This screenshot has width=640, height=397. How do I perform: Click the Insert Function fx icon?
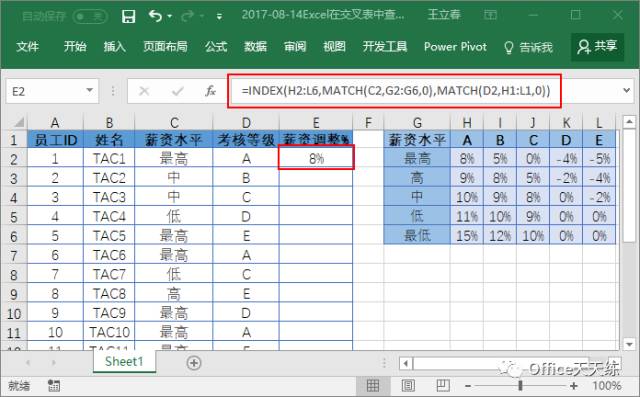210,91
